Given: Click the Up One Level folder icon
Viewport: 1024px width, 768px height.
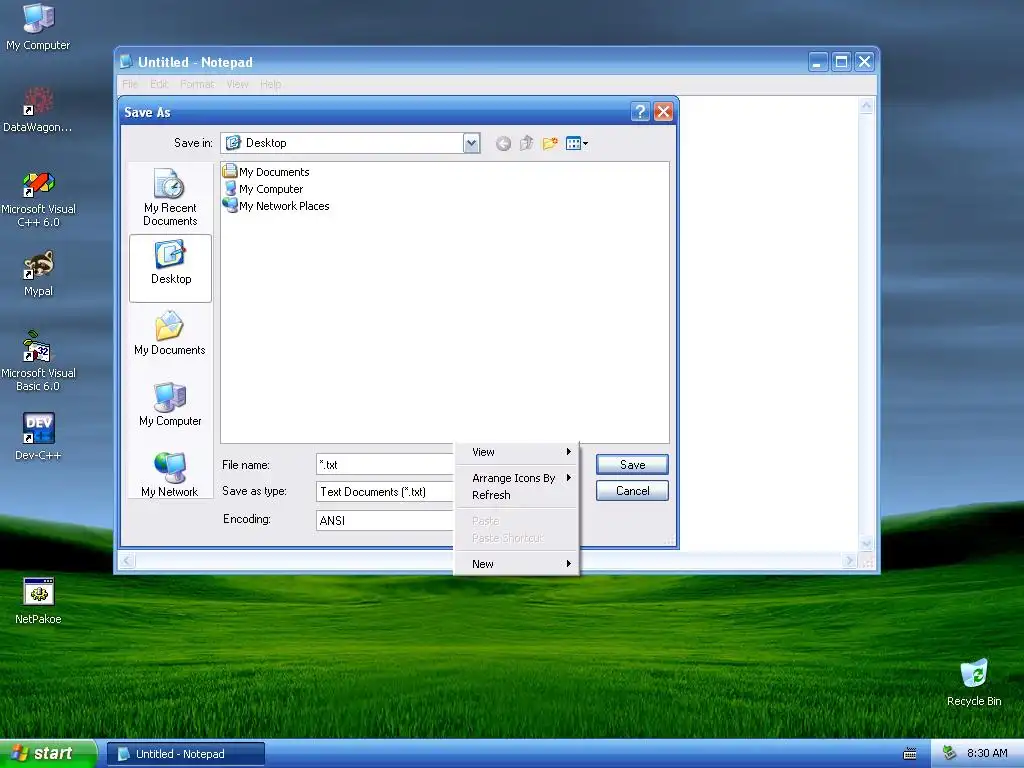Looking at the screenshot, I should [526, 143].
